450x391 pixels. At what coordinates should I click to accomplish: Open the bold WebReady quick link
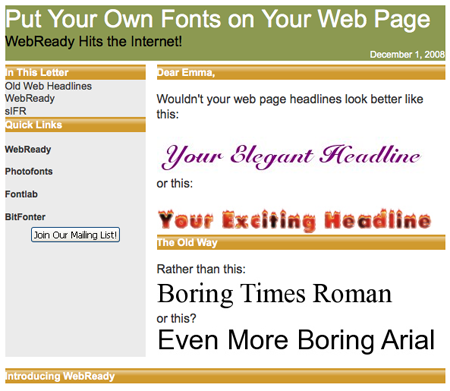(x=28, y=149)
